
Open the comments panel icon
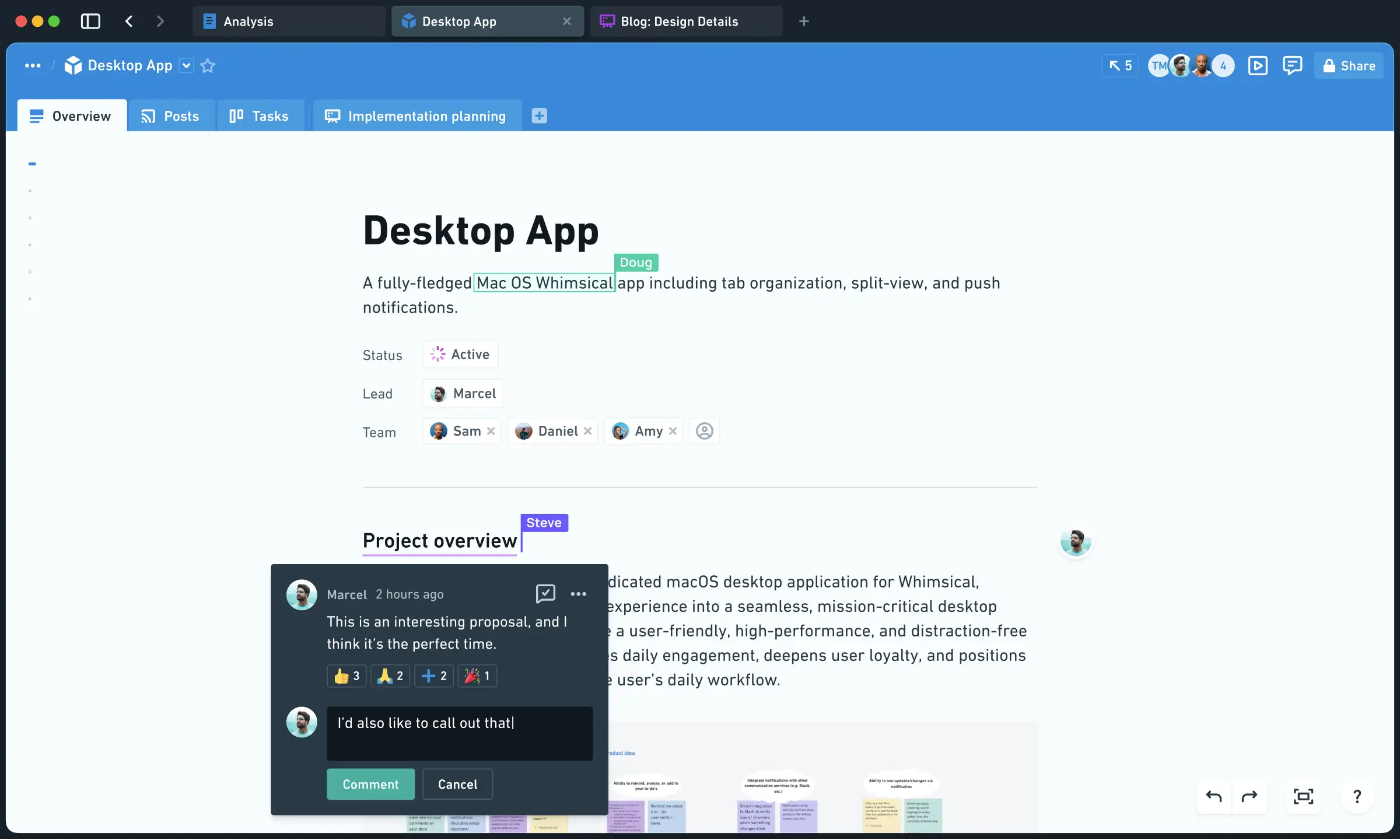click(1293, 66)
